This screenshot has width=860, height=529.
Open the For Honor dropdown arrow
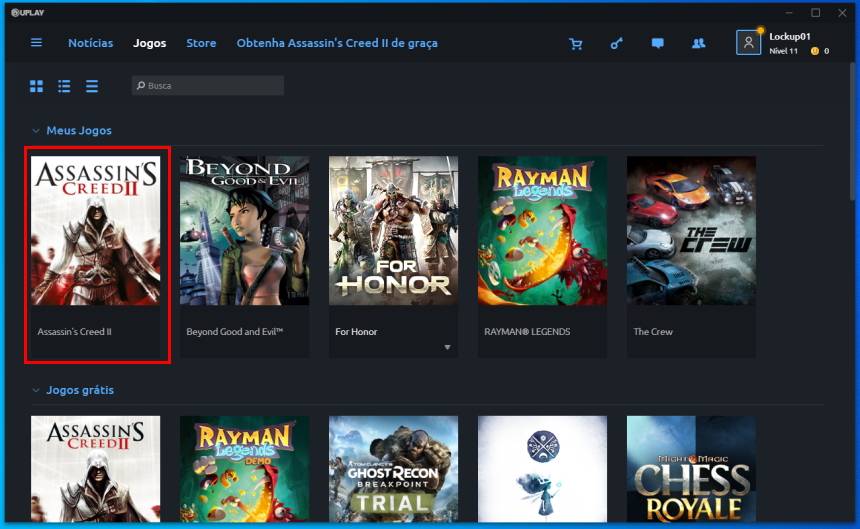[447, 348]
